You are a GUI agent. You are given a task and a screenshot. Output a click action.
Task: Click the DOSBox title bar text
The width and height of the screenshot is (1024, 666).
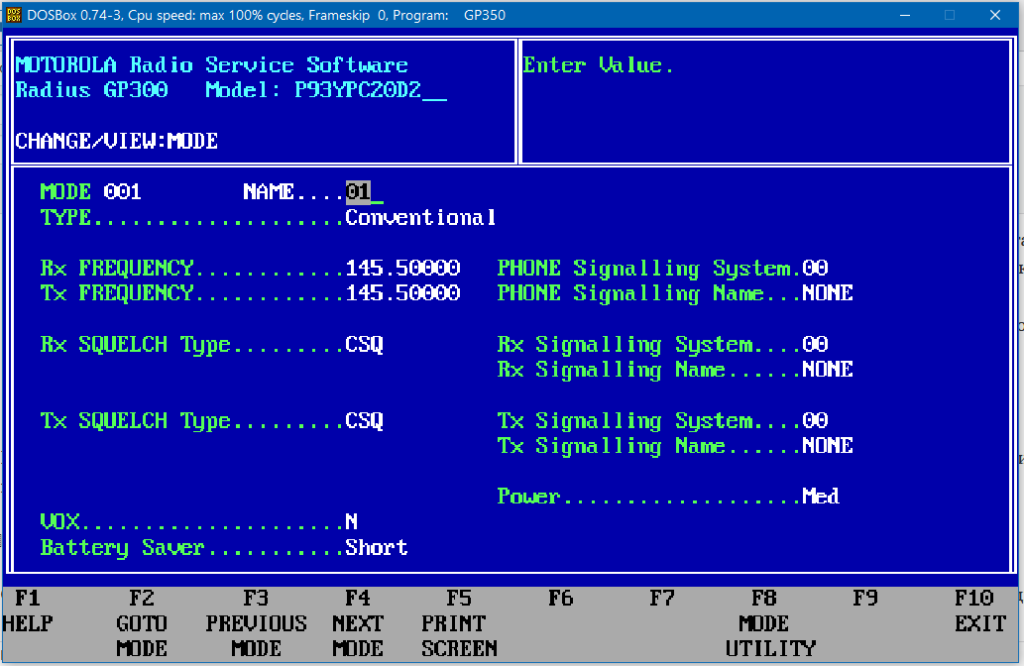click(266, 15)
